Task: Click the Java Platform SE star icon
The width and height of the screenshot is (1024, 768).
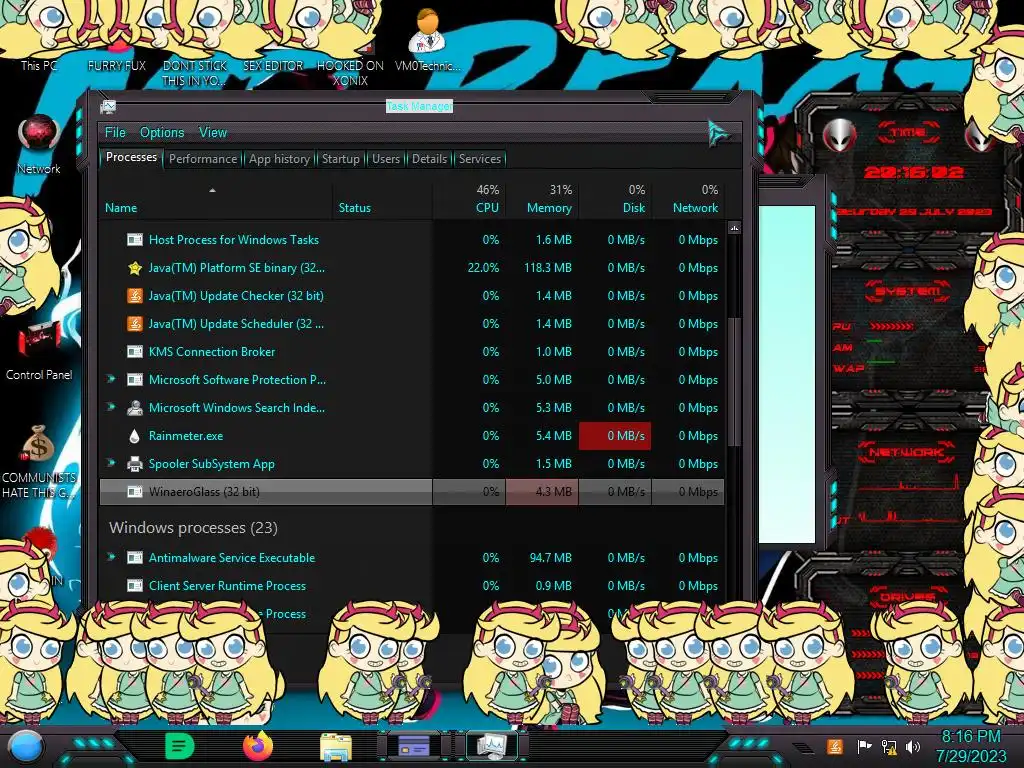Action: [135, 268]
